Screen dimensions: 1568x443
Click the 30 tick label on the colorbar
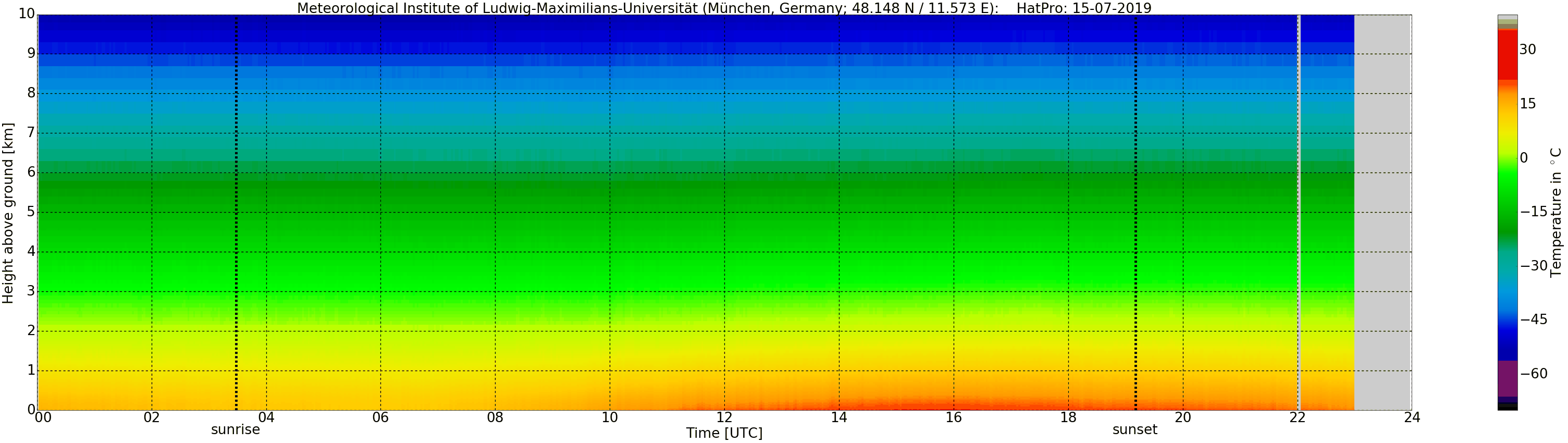click(1527, 50)
